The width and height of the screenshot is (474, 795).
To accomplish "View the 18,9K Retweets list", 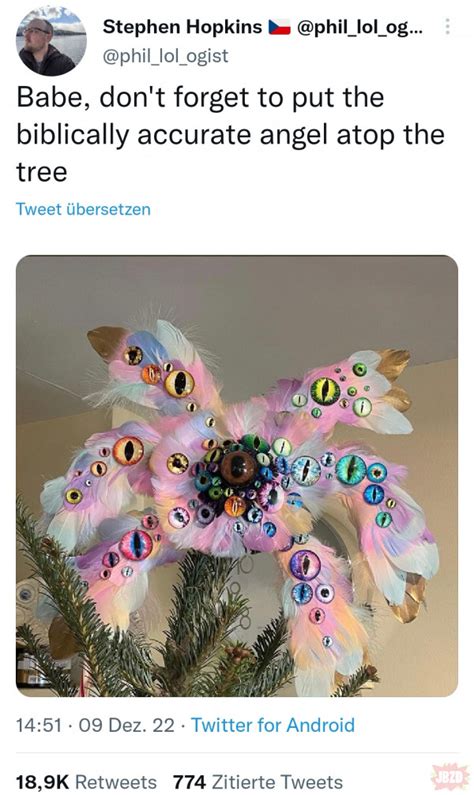I will [x=86, y=782].
